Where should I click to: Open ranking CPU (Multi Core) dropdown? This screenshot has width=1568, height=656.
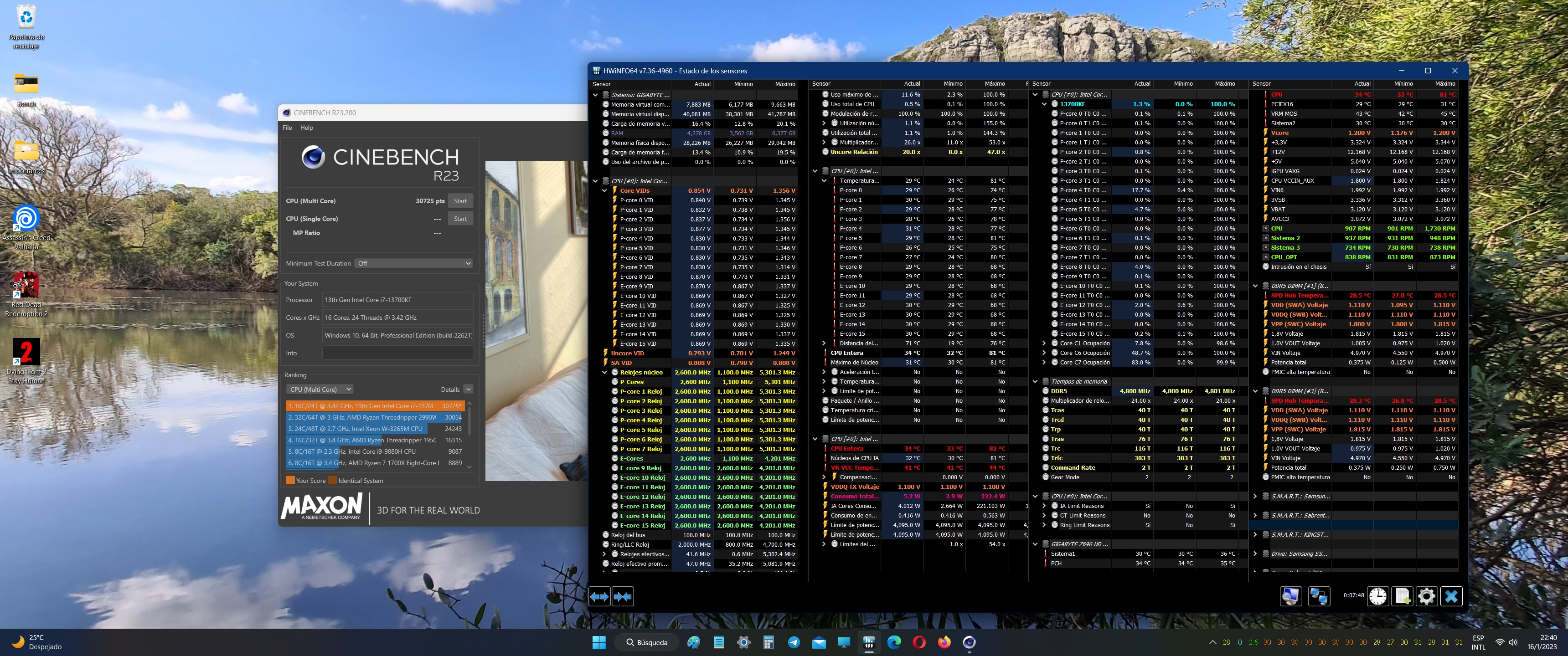tap(320, 389)
